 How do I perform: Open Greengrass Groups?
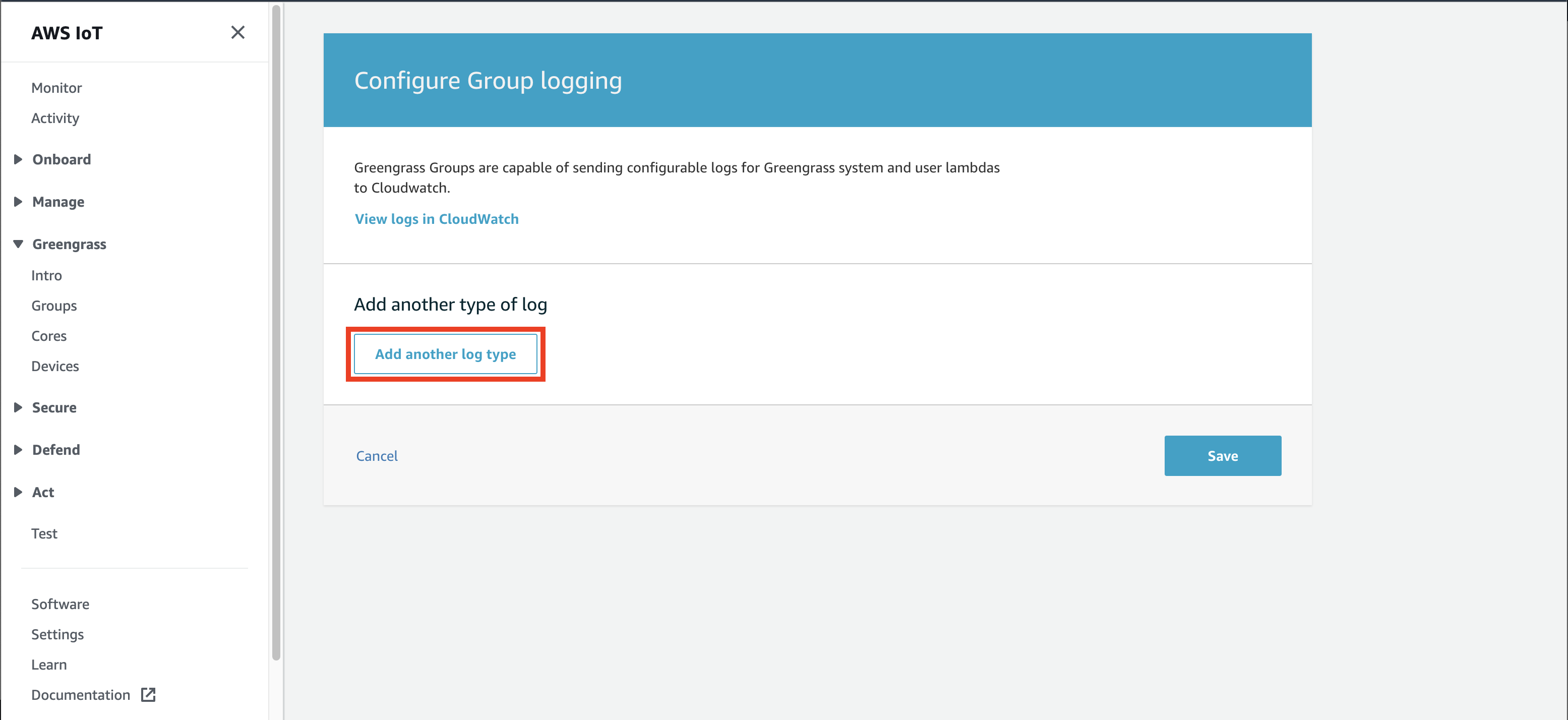(54, 306)
